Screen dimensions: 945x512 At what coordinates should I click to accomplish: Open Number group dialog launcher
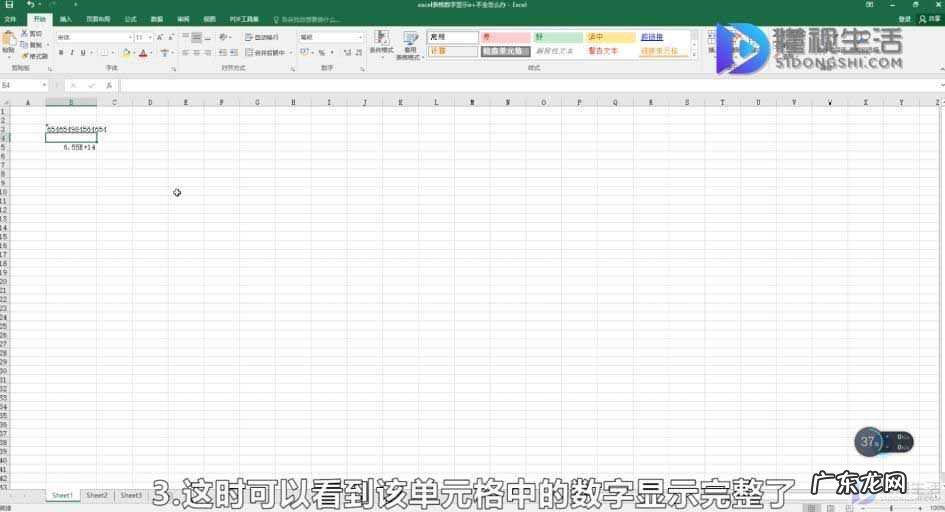click(363, 69)
